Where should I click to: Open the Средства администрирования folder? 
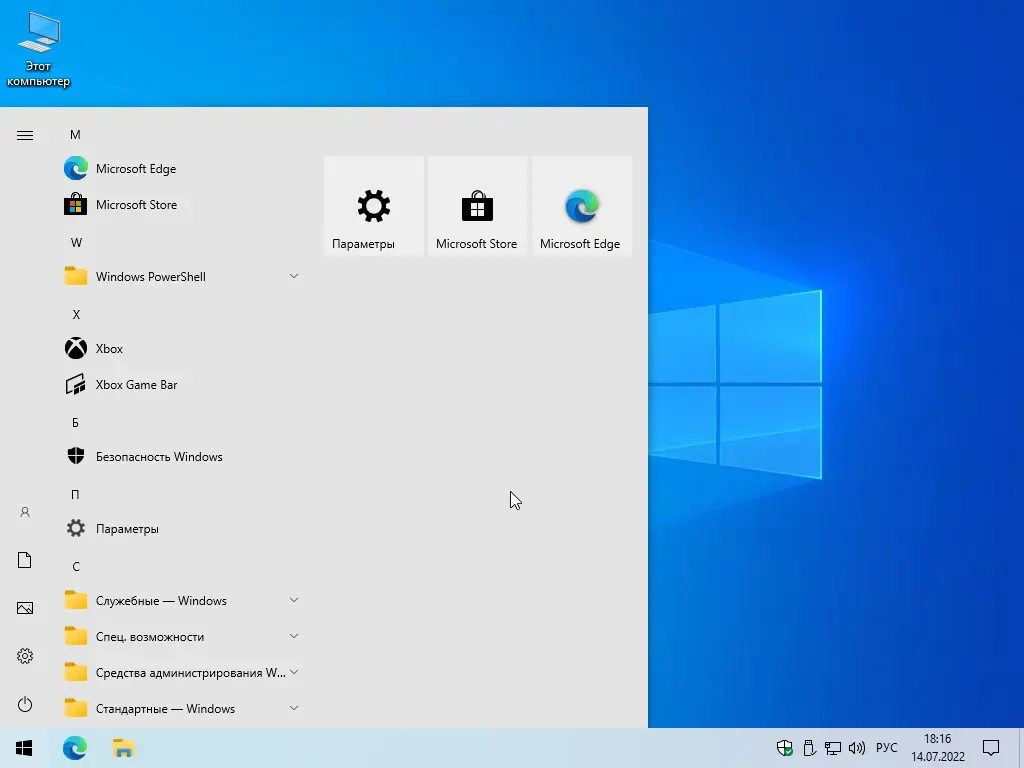point(182,672)
